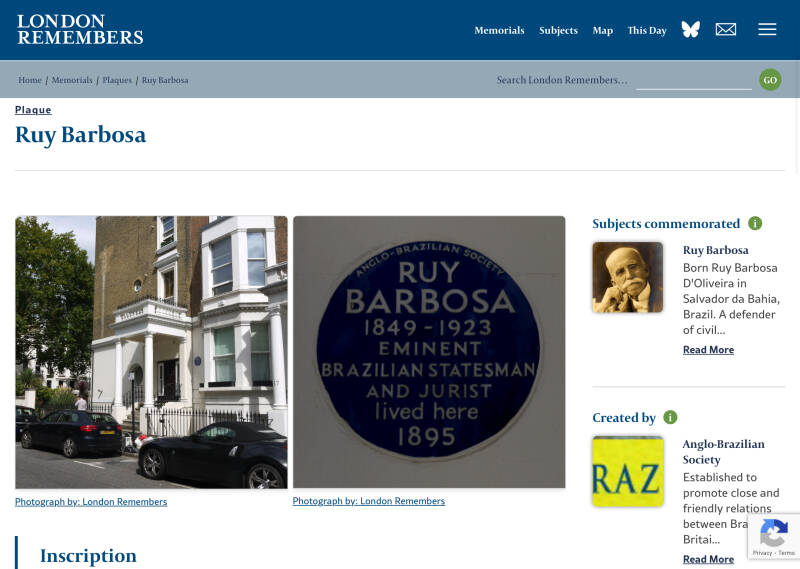
Task: Open the blue plaque close-up photo
Action: point(429,352)
